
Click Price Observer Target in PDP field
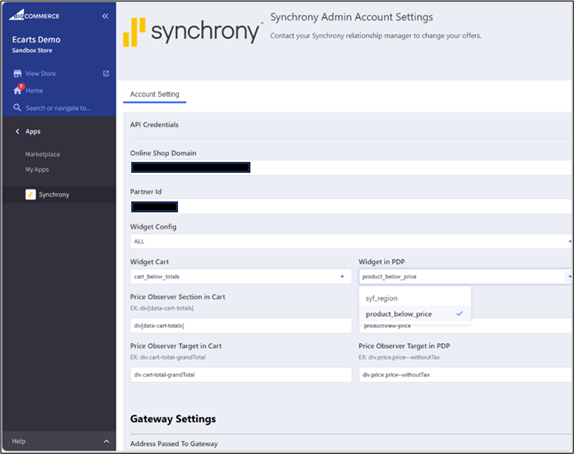click(465, 375)
